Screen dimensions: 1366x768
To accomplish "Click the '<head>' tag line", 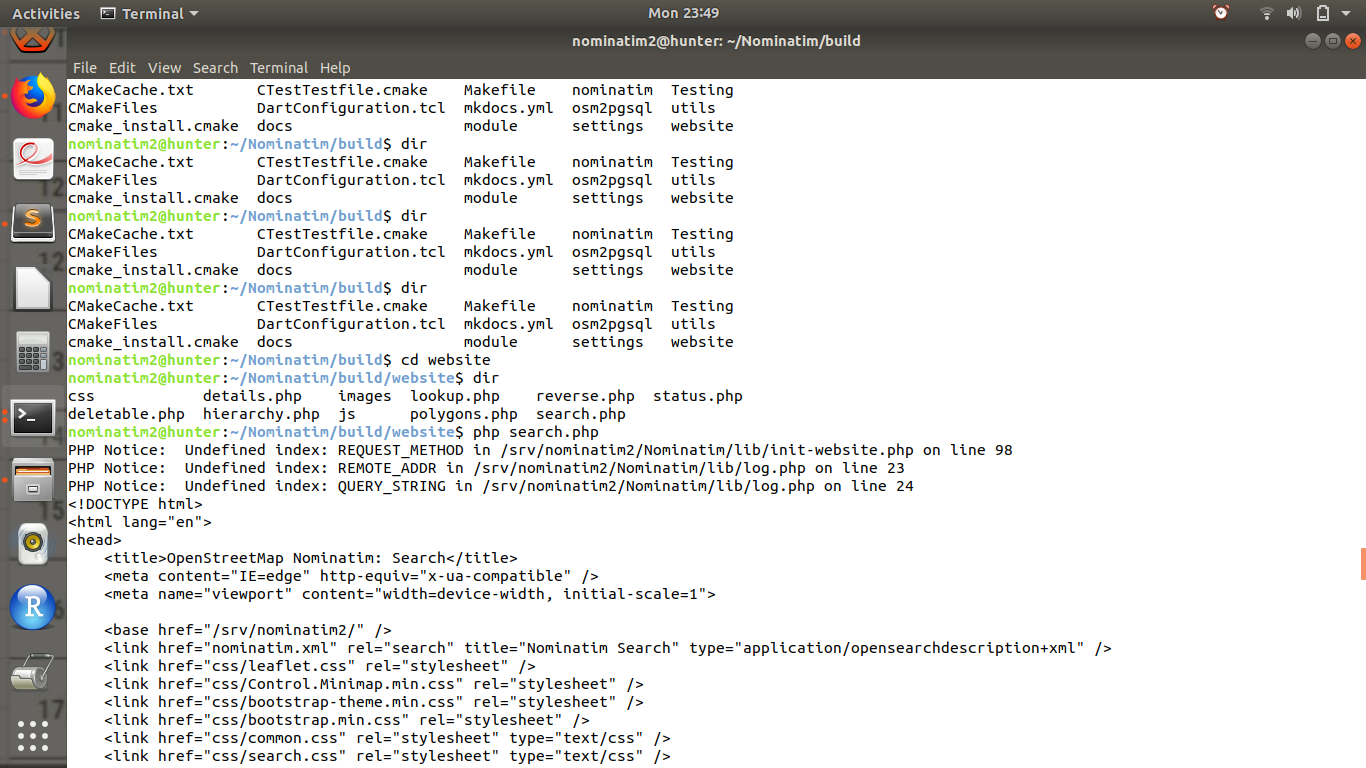I will [x=95, y=540].
